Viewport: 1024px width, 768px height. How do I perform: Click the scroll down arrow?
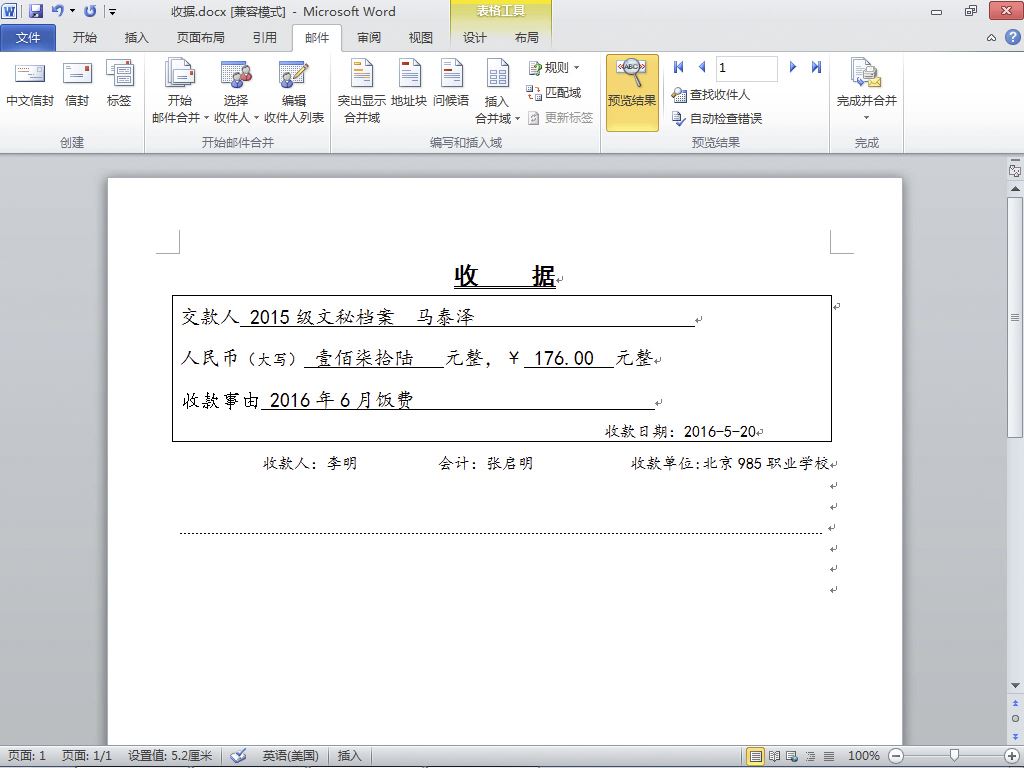coord(1015,685)
